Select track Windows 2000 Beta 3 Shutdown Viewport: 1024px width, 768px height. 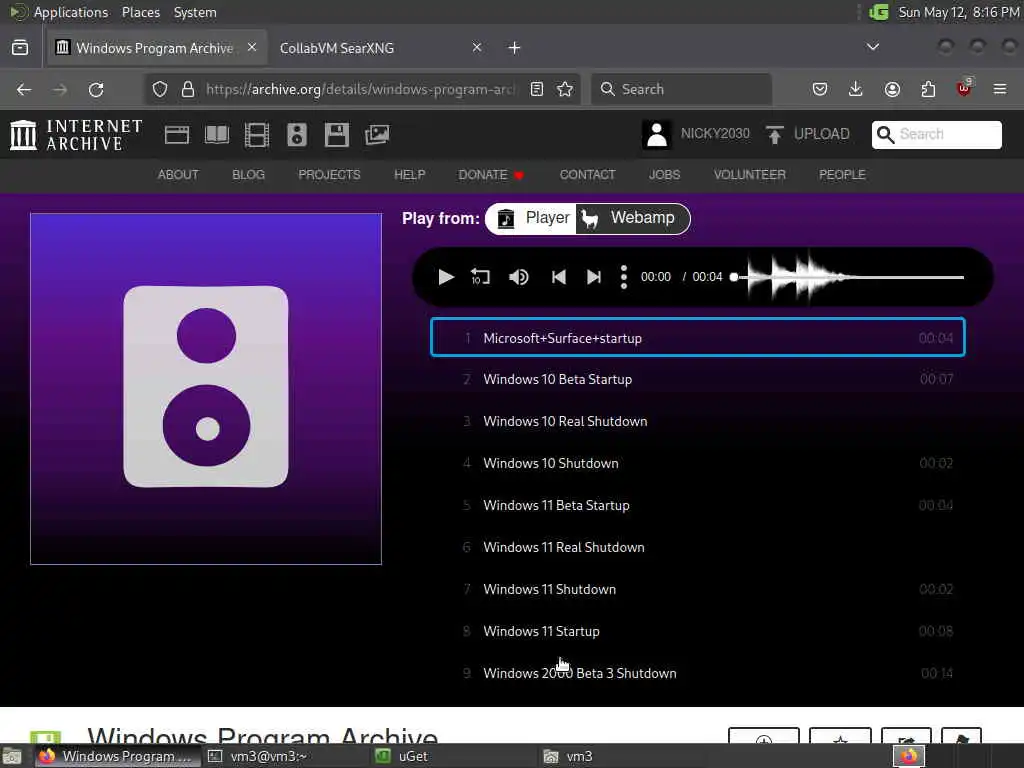pyautogui.click(x=697, y=673)
